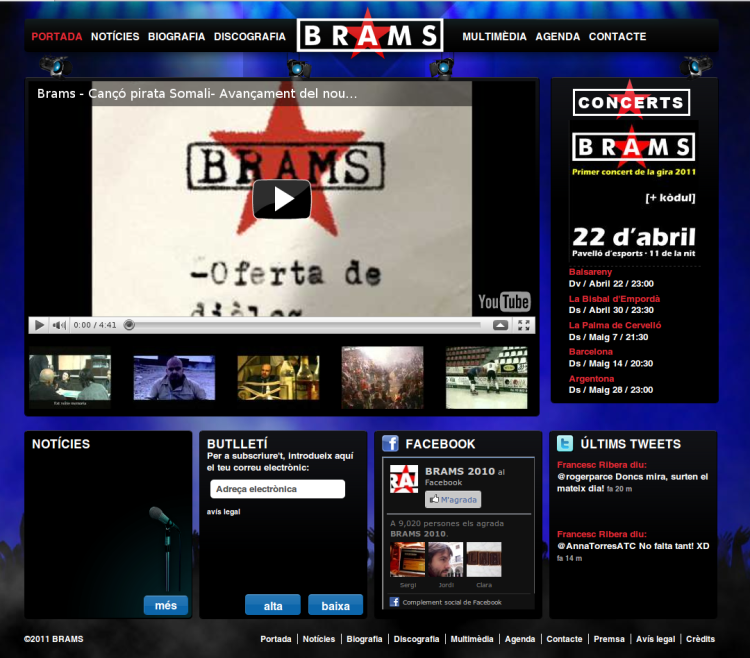750x658 pixels.
Task: Click the Notícies footer link
Action: (x=319, y=639)
